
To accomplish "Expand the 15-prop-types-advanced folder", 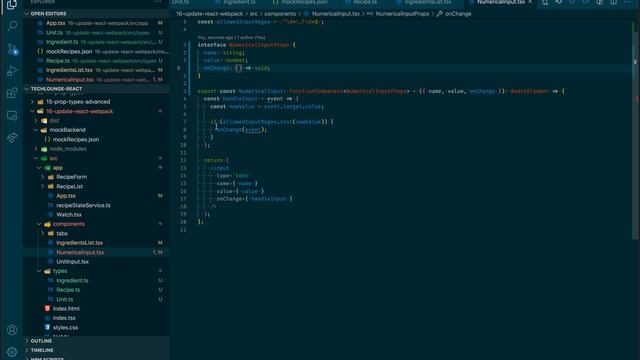I will point(33,102).
